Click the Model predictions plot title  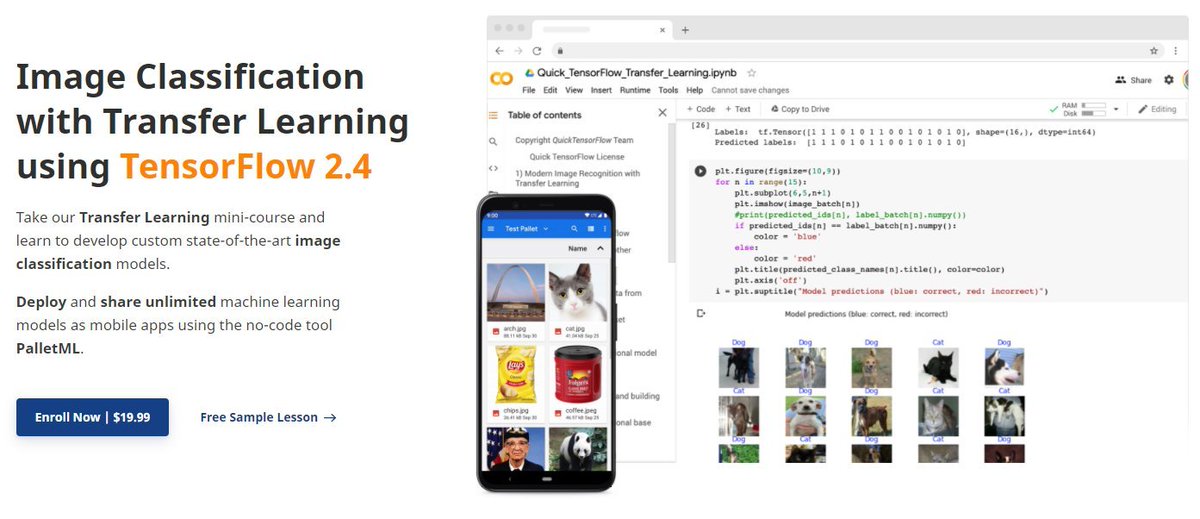tap(868, 314)
